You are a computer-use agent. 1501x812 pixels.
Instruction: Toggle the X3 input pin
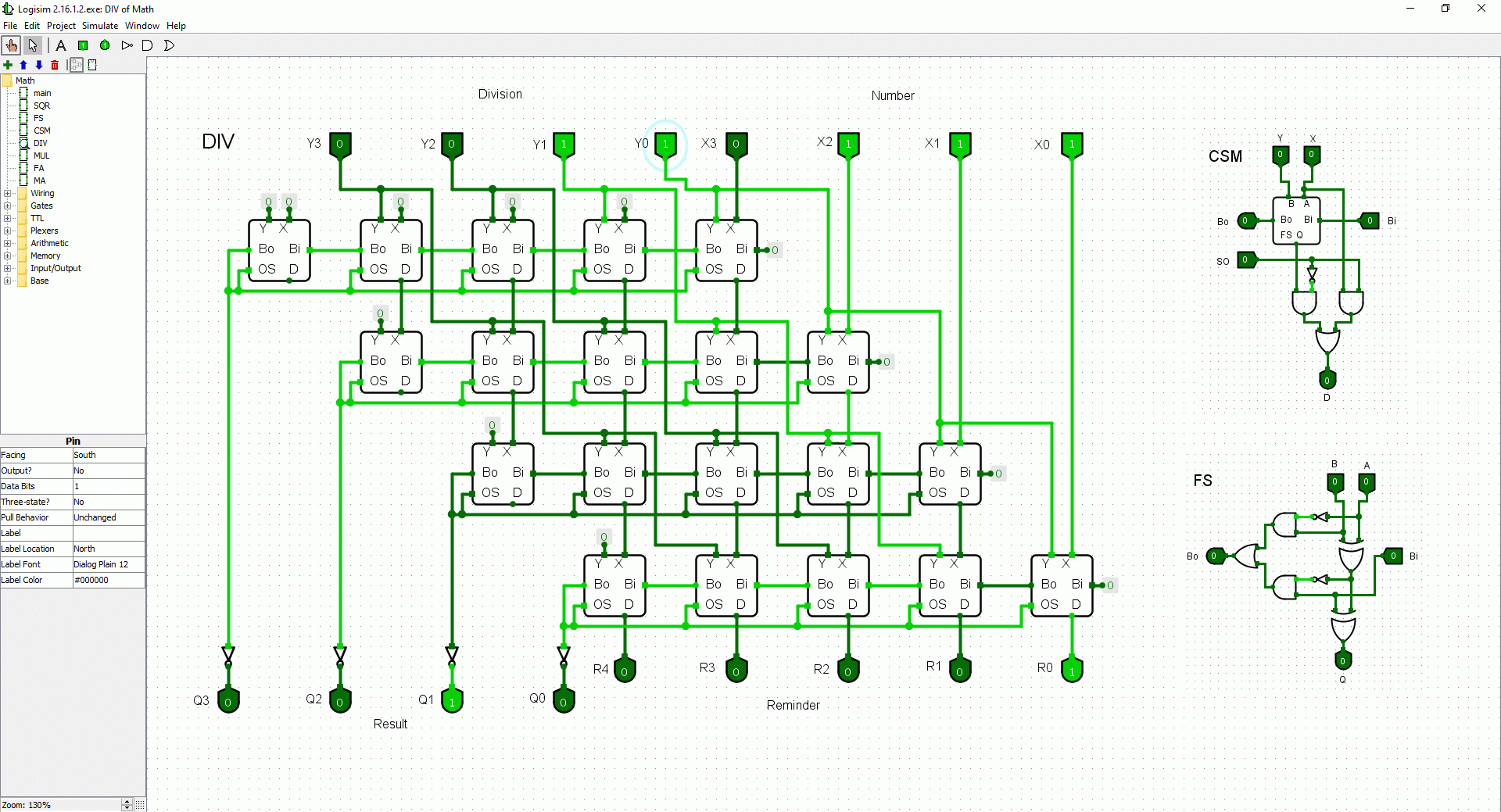[x=736, y=144]
